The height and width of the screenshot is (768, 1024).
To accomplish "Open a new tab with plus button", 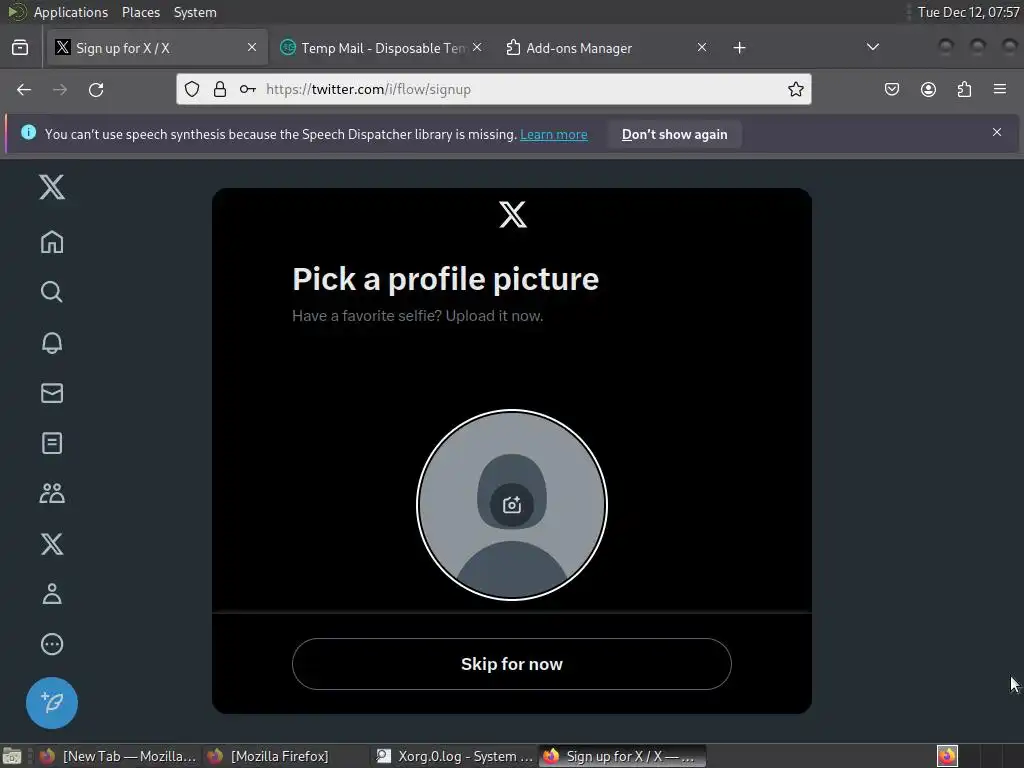I will coord(739,48).
